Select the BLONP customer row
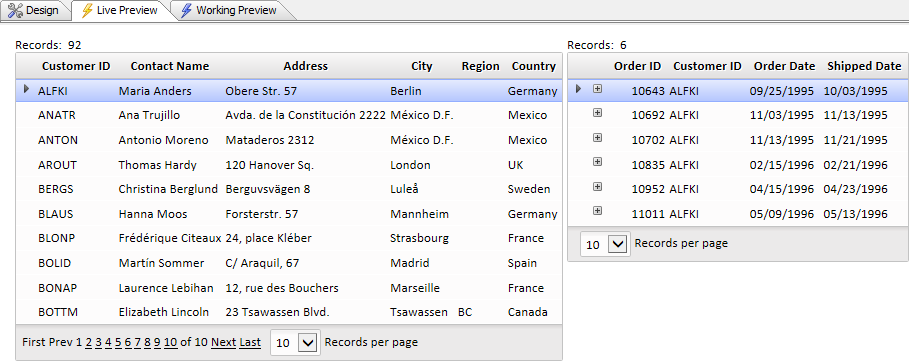 pyautogui.click(x=289, y=238)
